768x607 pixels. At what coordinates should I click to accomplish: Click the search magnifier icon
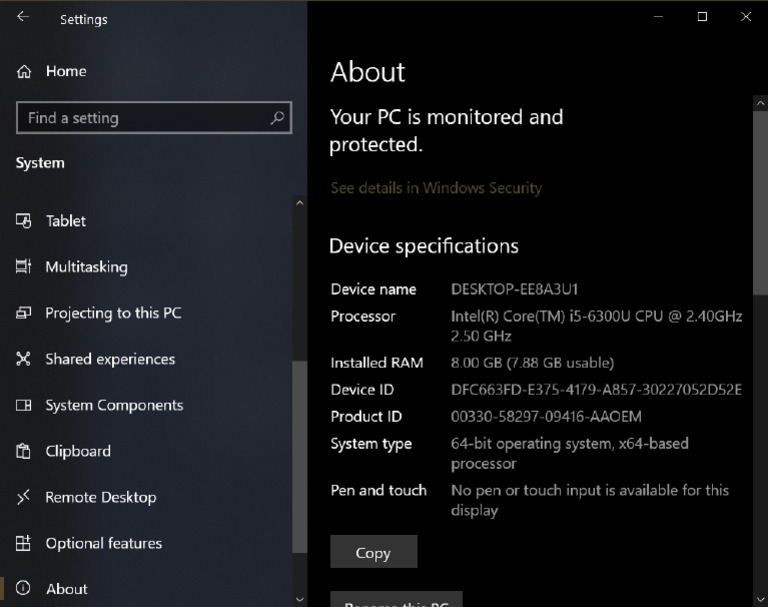(x=277, y=118)
